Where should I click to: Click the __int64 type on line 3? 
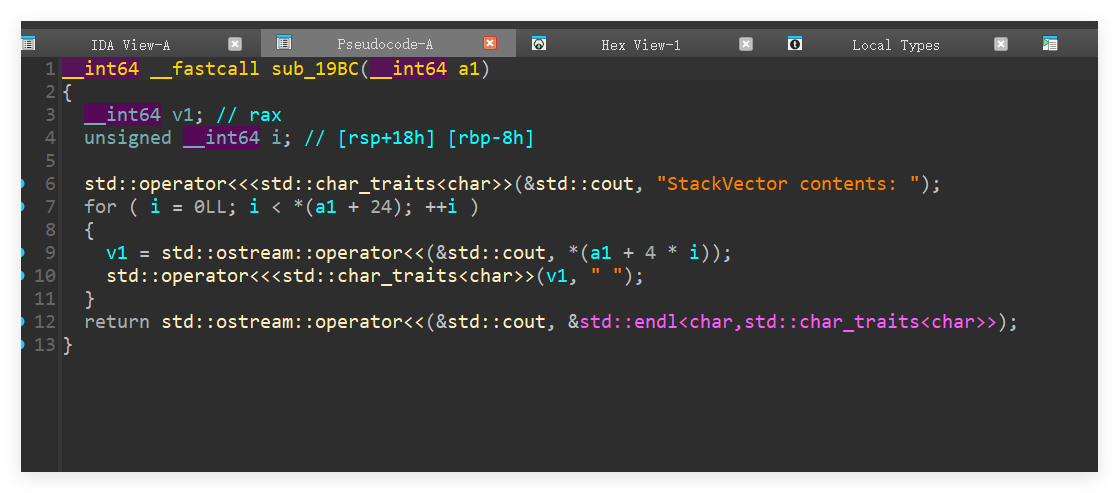(x=123, y=115)
